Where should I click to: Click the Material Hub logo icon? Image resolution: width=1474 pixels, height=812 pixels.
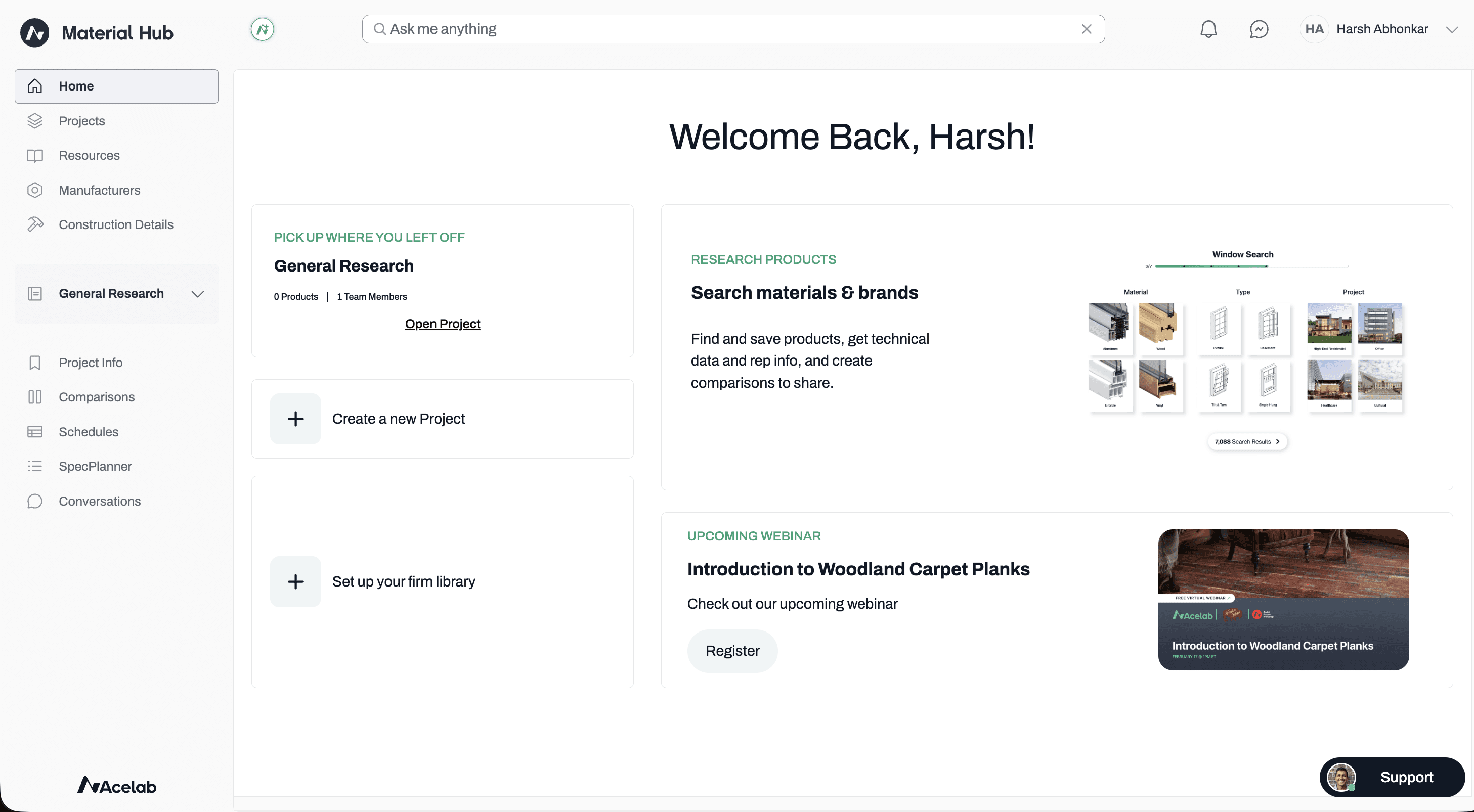[35, 32]
